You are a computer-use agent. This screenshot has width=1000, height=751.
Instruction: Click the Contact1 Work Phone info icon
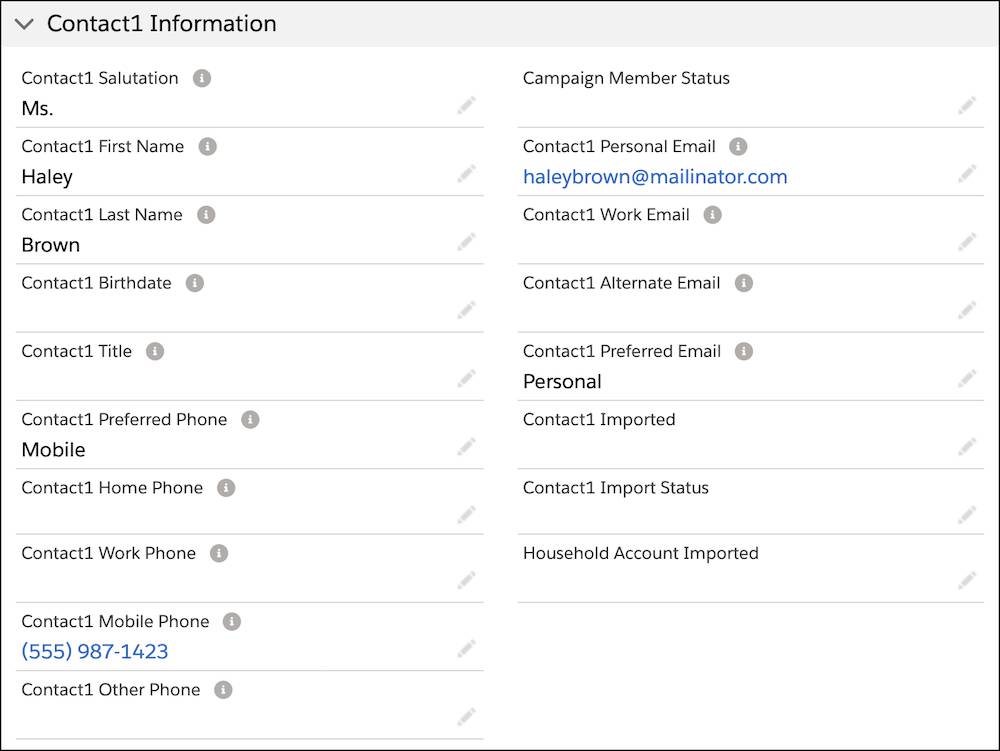[219, 553]
